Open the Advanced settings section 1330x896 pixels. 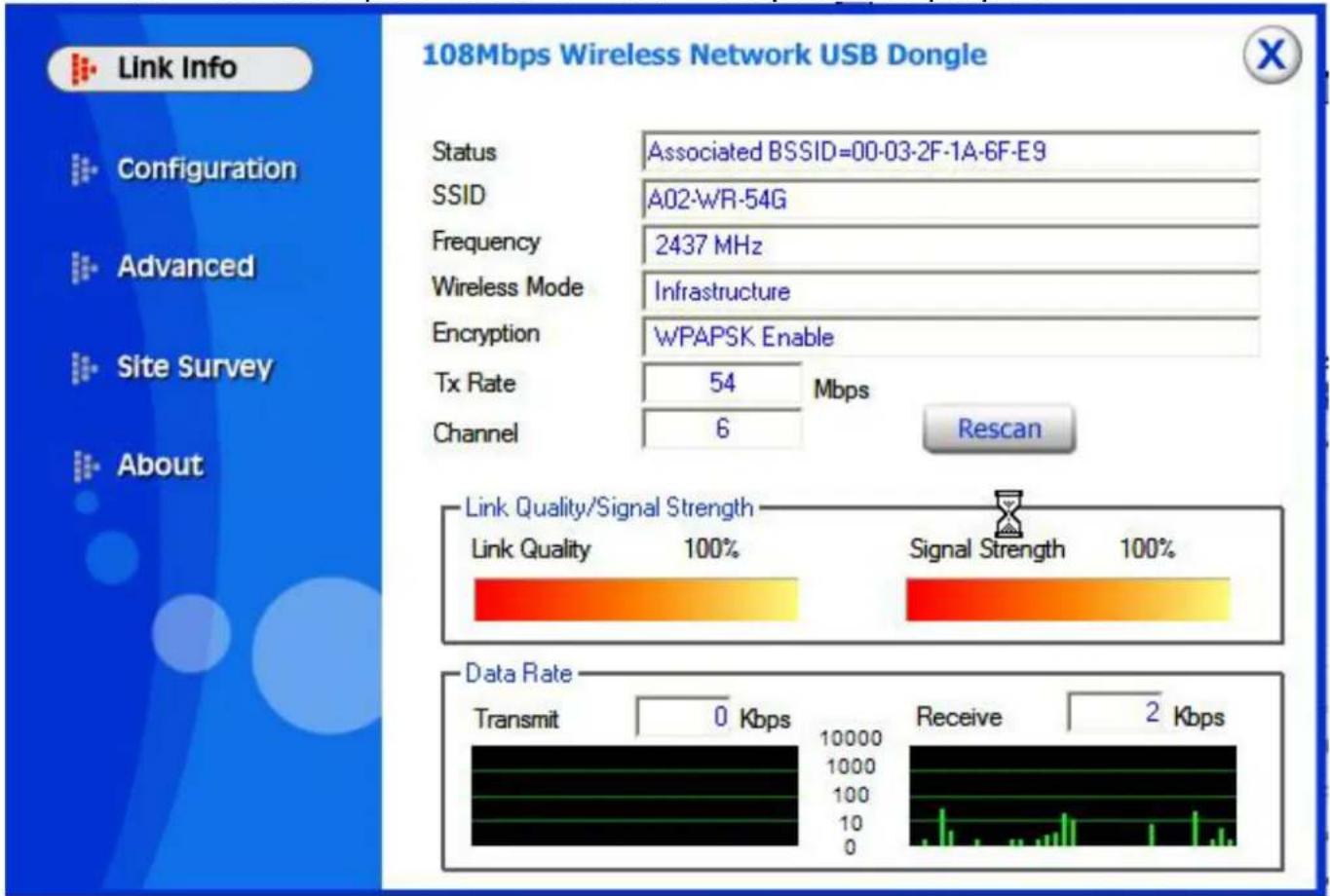[185, 266]
